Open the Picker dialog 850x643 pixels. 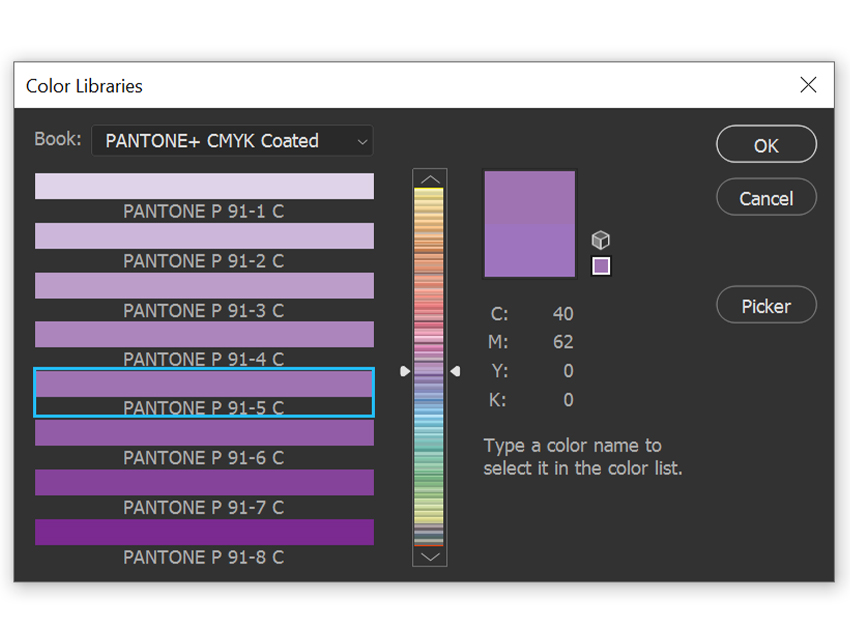tap(766, 305)
